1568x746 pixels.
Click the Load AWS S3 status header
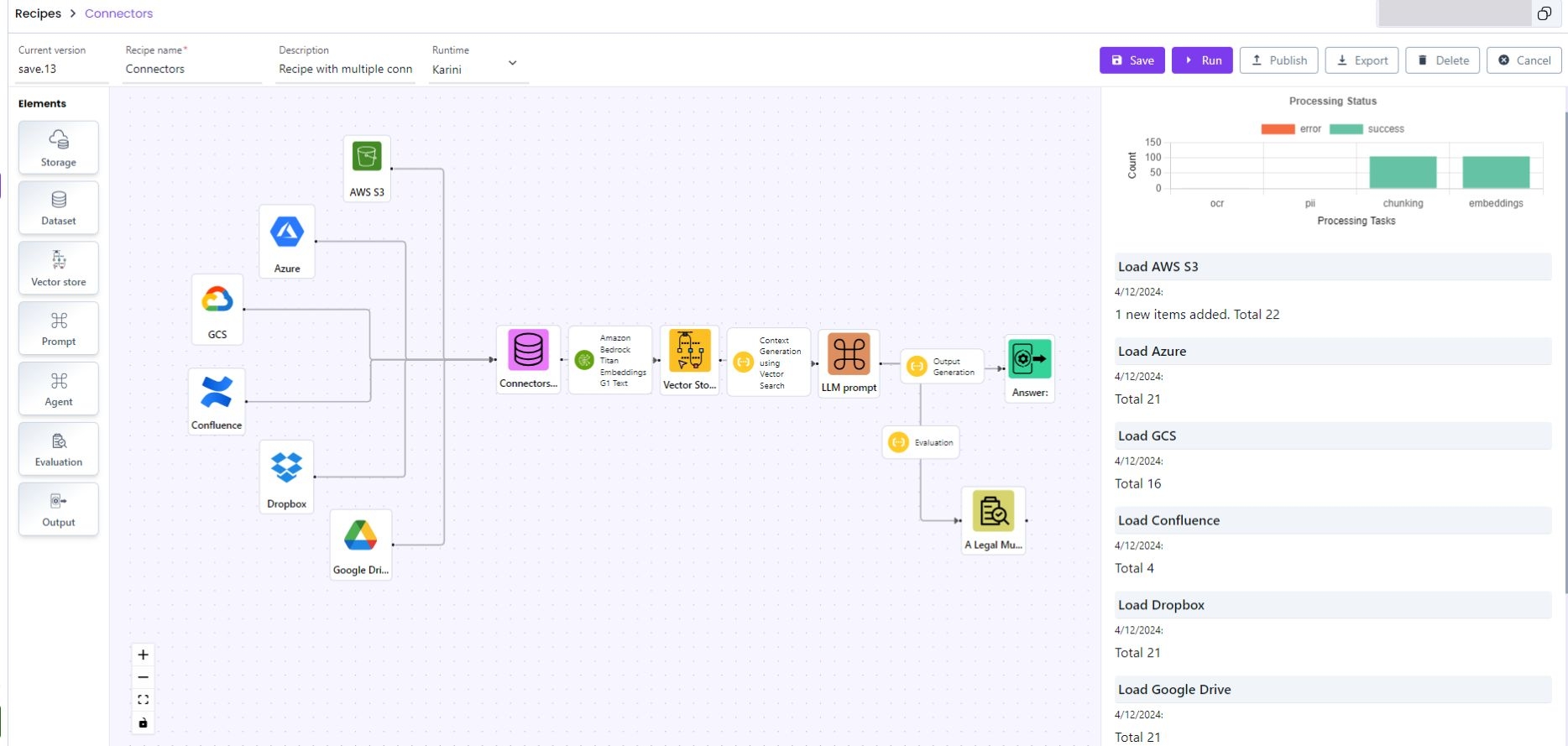pyautogui.click(x=1333, y=267)
